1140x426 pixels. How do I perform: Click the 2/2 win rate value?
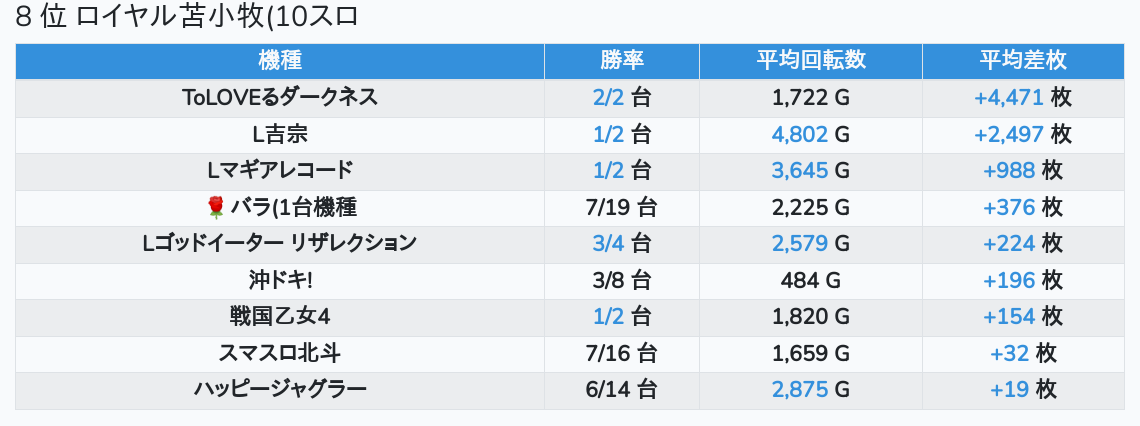[x=609, y=97]
